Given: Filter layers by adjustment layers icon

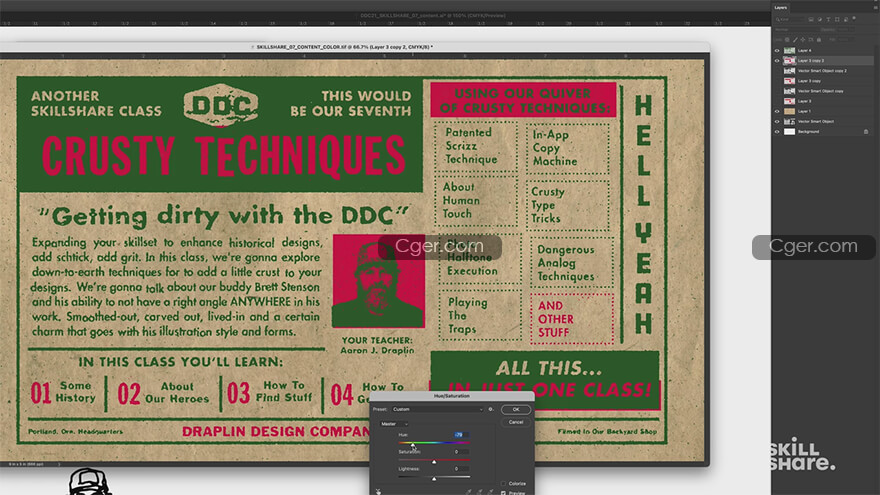Looking at the screenshot, I should point(820,19).
